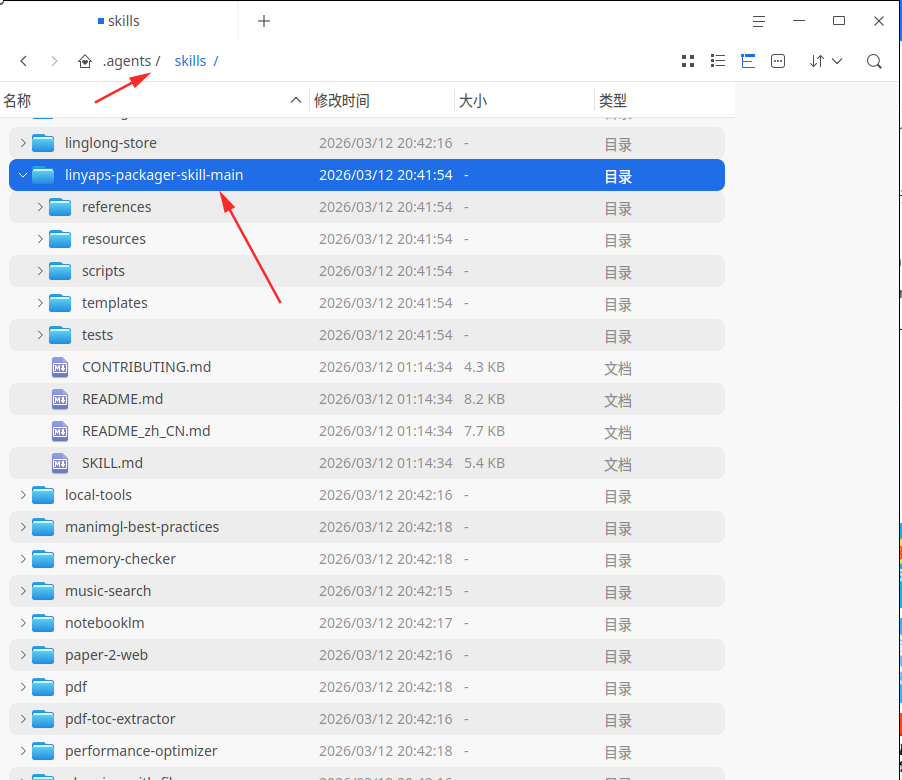This screenshot has width=902, height=780.
Task: Open the file search
Action: click(x=874, y=61)
